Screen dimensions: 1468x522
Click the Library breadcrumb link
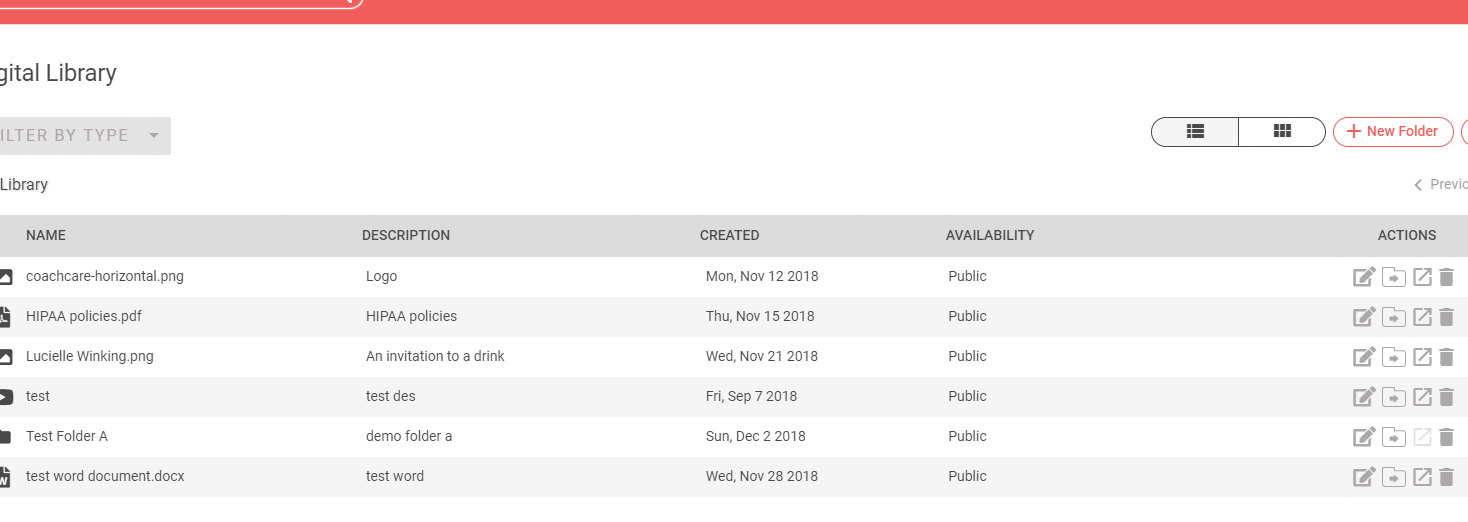click(24, 185)
